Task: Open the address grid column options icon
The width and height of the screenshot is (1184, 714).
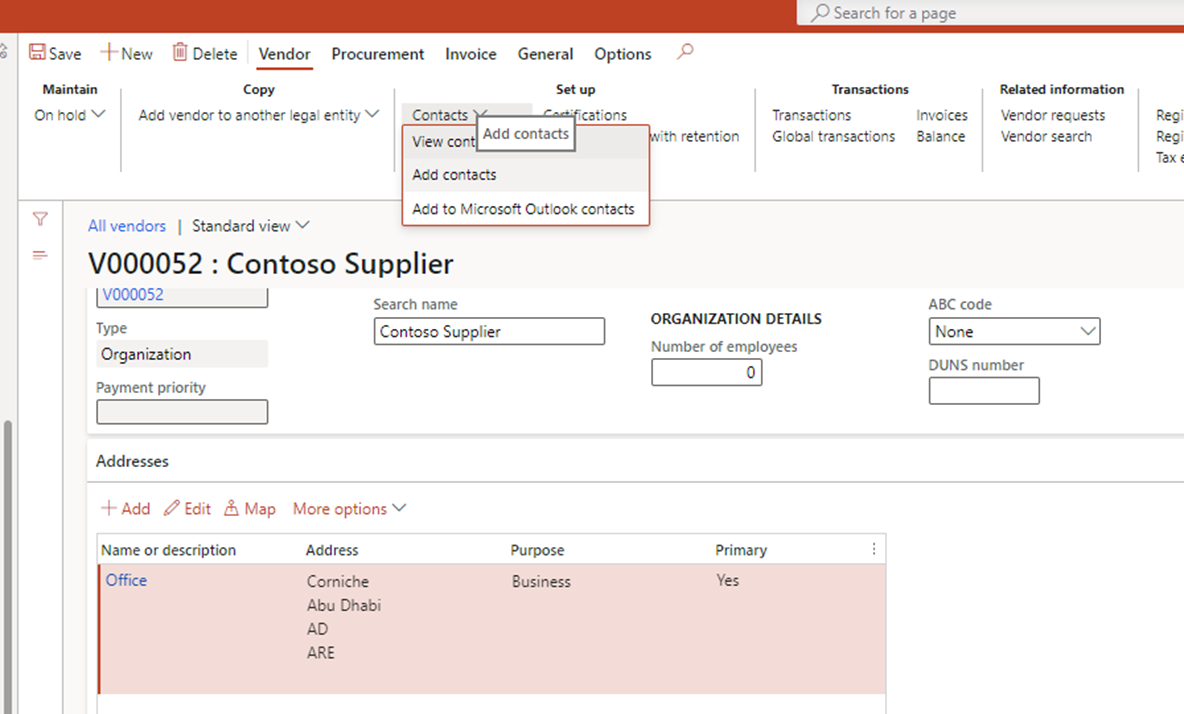Action: (x=873, y=550)
